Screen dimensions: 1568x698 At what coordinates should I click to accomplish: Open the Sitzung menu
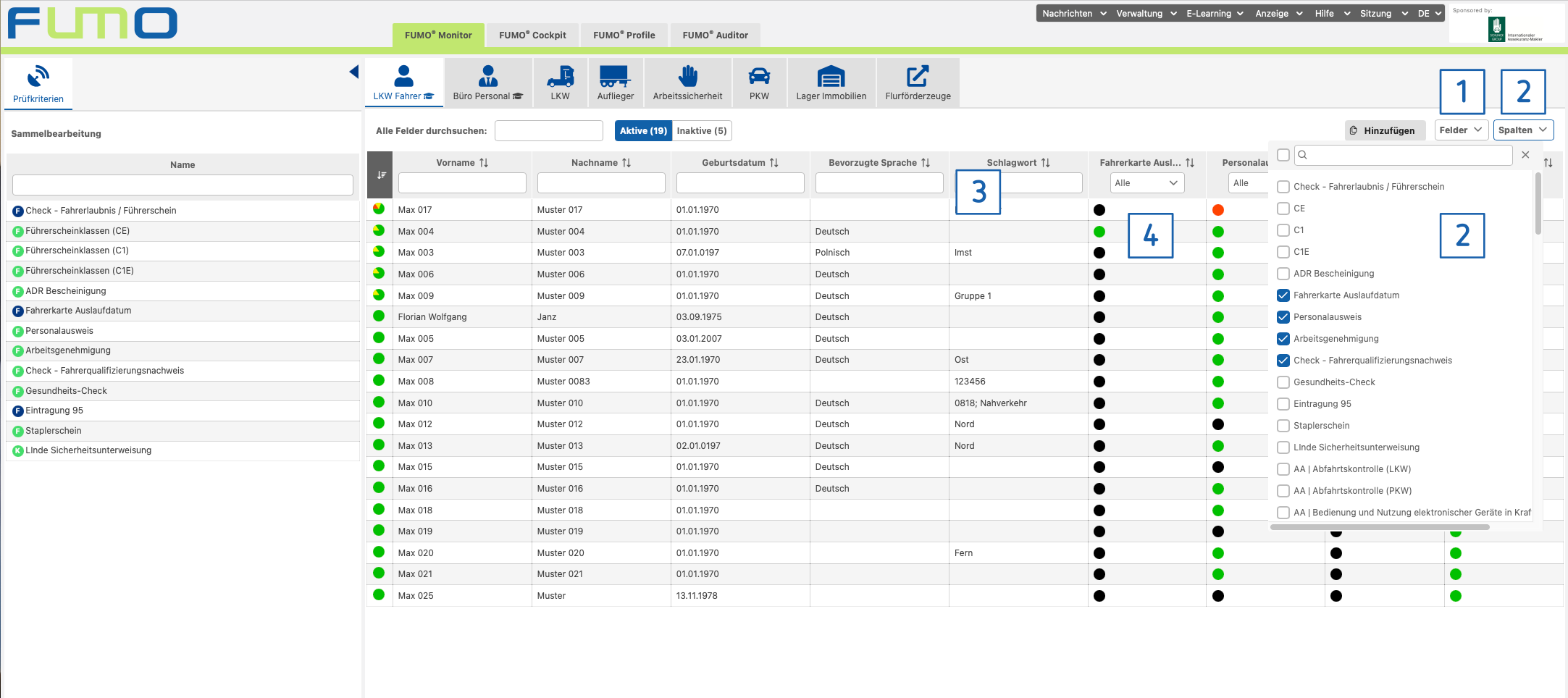(1383, 14)
